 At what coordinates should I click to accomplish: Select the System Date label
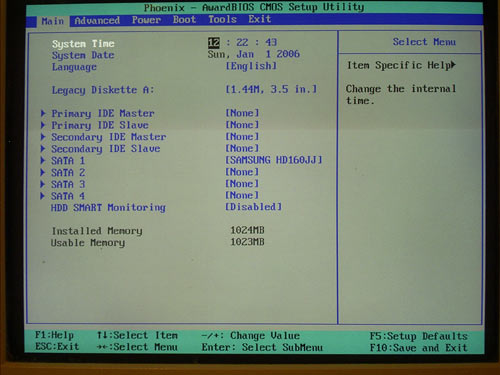point(83,55)
